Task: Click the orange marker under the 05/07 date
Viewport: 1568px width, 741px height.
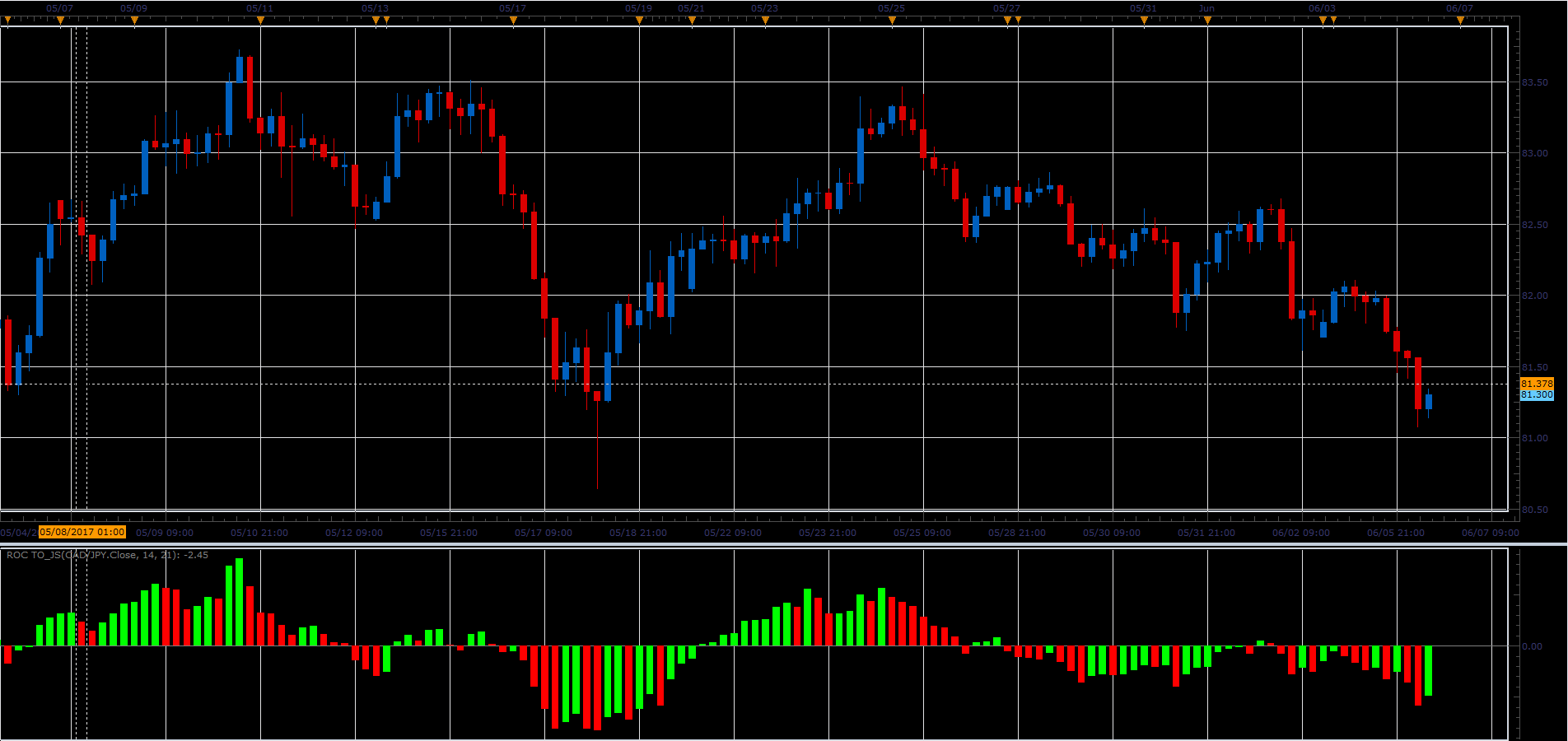Action: pyautogui.click(x=60, y=21)
